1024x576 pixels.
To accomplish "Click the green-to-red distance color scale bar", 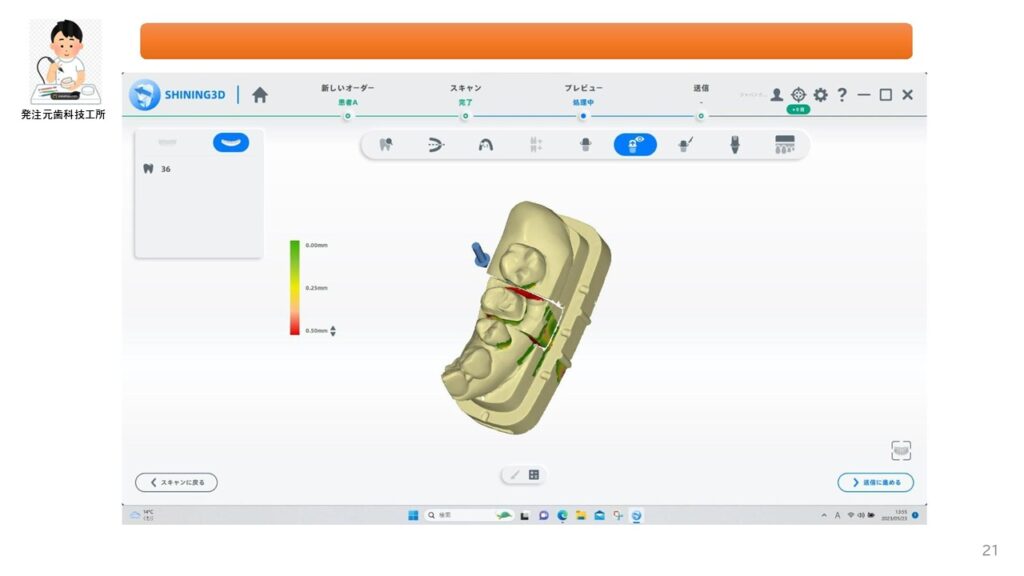I will [x=295, y=287].
